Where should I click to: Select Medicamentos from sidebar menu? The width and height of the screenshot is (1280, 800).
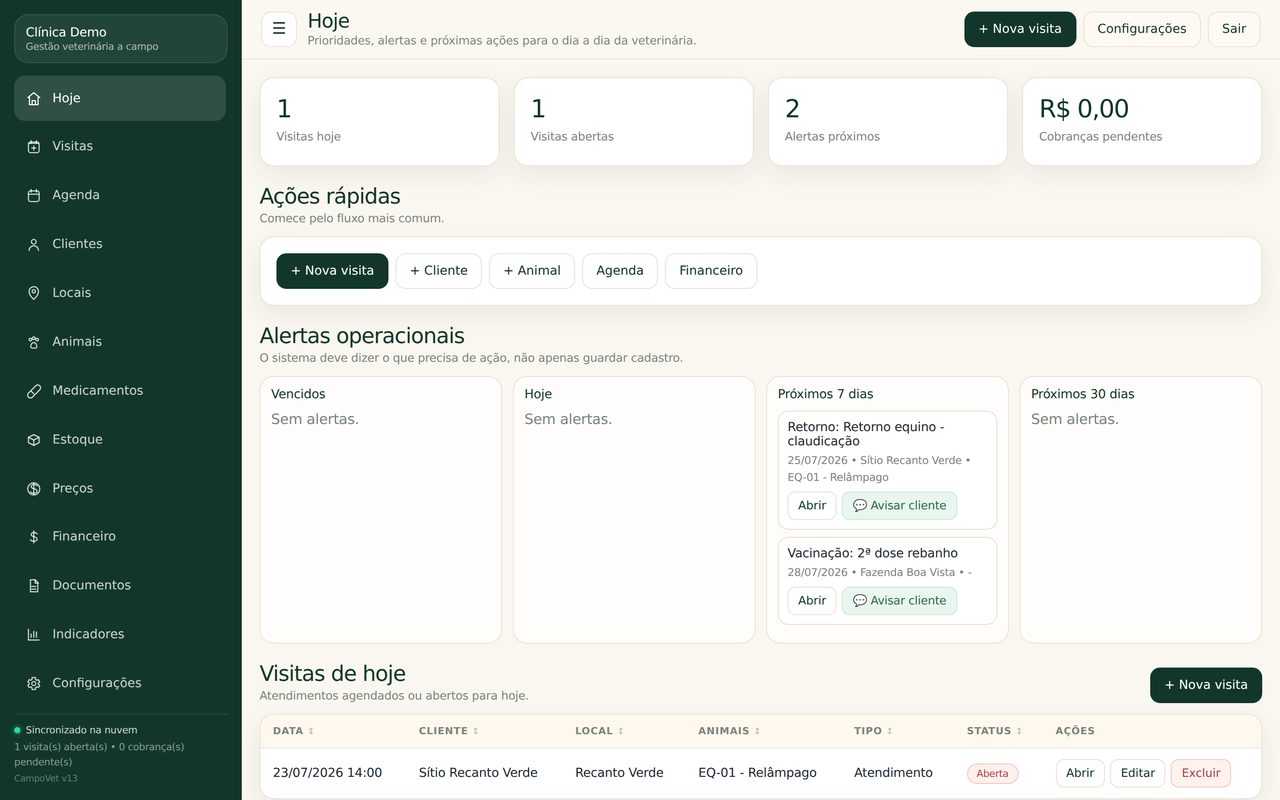point(120,391)
